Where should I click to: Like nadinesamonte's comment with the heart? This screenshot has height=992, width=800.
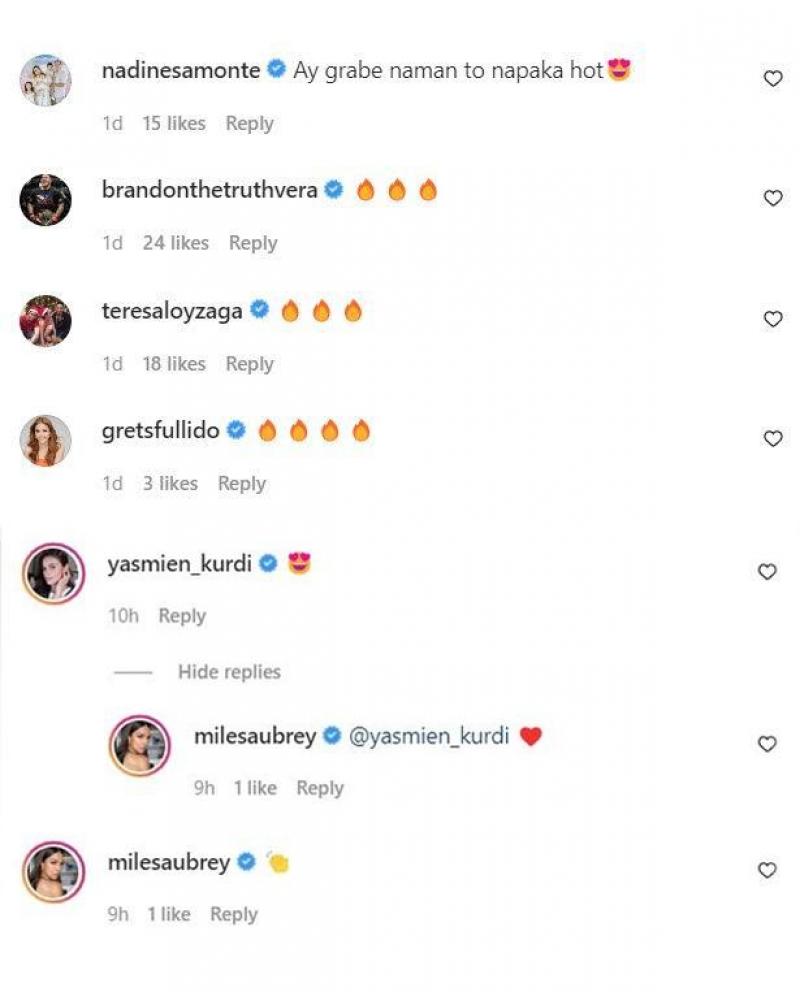point(772,79)
